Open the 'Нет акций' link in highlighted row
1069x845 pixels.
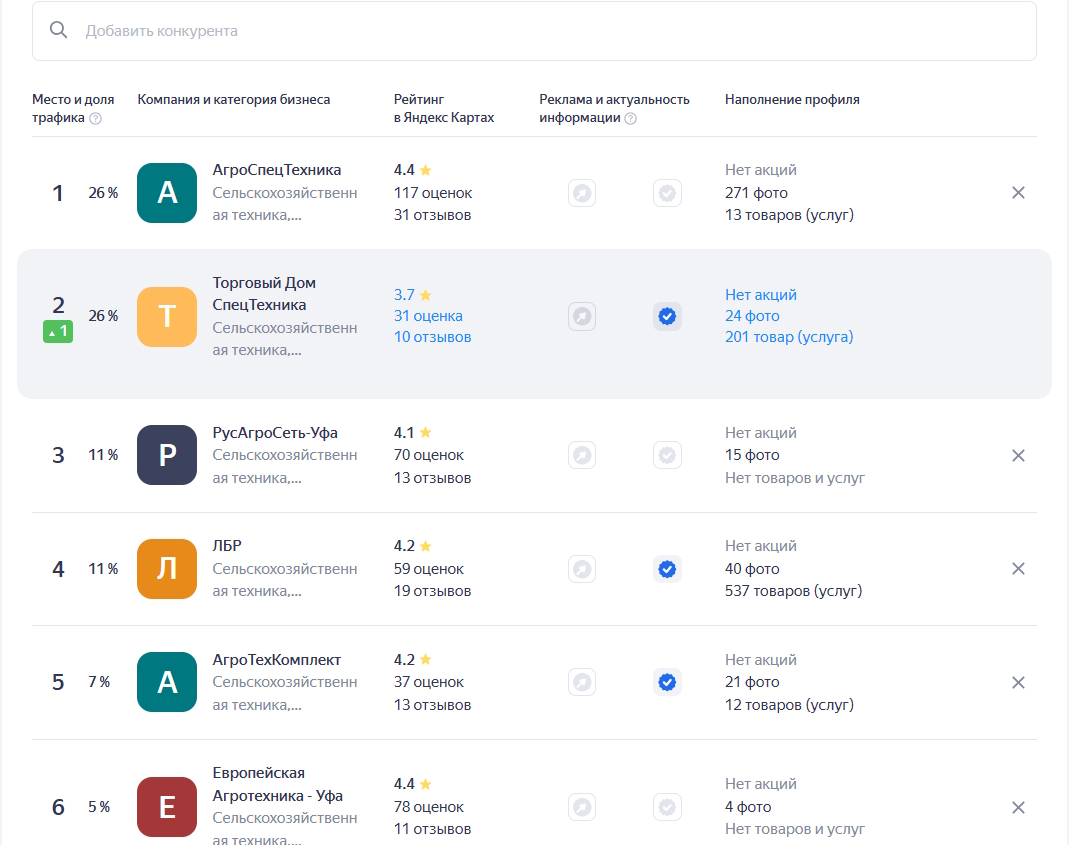pyautogui.click(x=761, y=295)
